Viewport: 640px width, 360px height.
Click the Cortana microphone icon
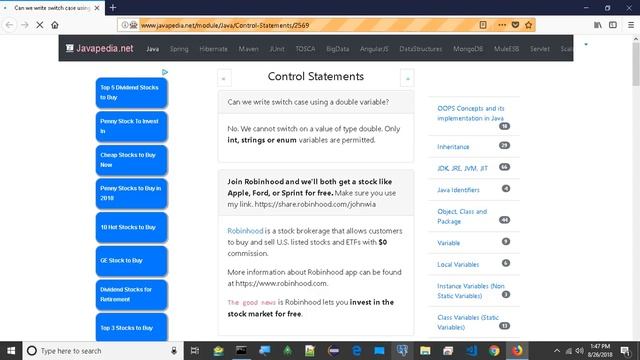point(174,351)
